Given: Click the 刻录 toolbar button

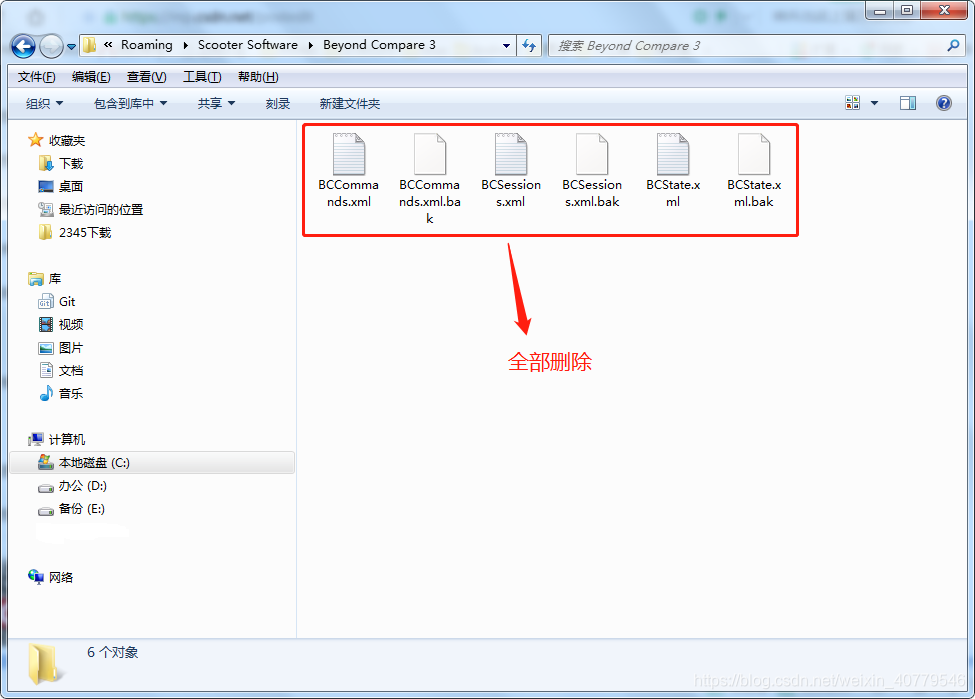Looking at the screenshot, I should [278, 103].
